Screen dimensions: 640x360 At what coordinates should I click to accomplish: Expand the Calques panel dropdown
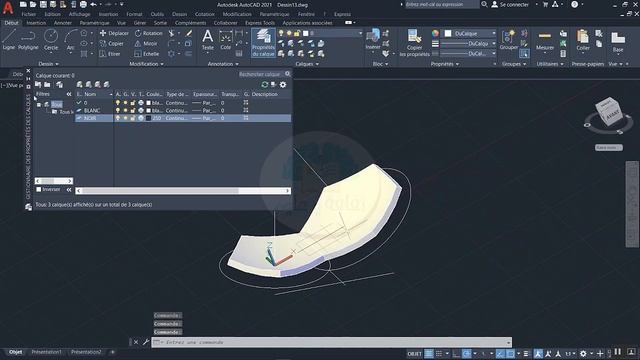click(x=307, y=64)
